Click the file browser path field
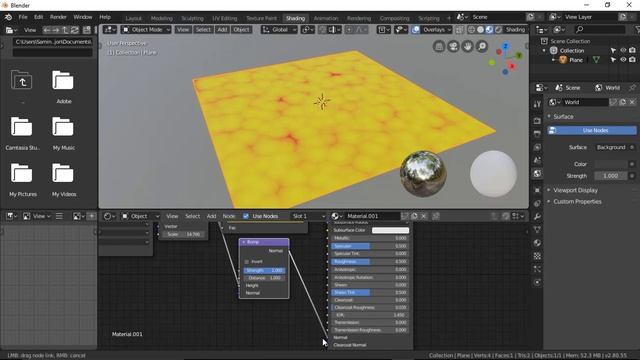The image size is (640, 360). 53,42
